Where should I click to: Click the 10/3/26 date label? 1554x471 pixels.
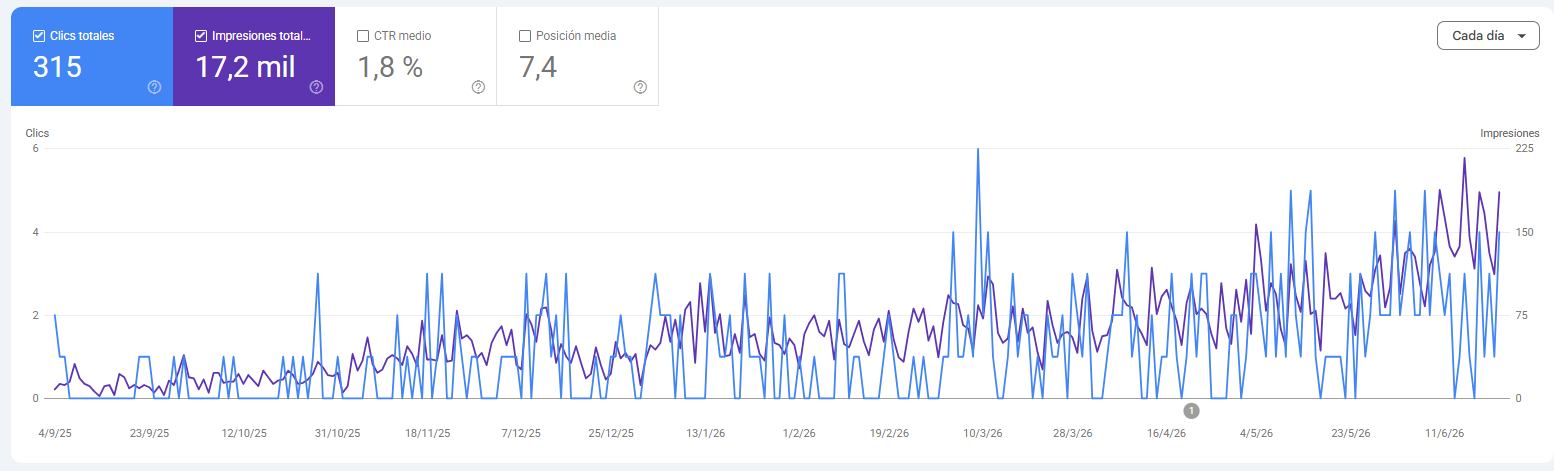coord(982,433)
